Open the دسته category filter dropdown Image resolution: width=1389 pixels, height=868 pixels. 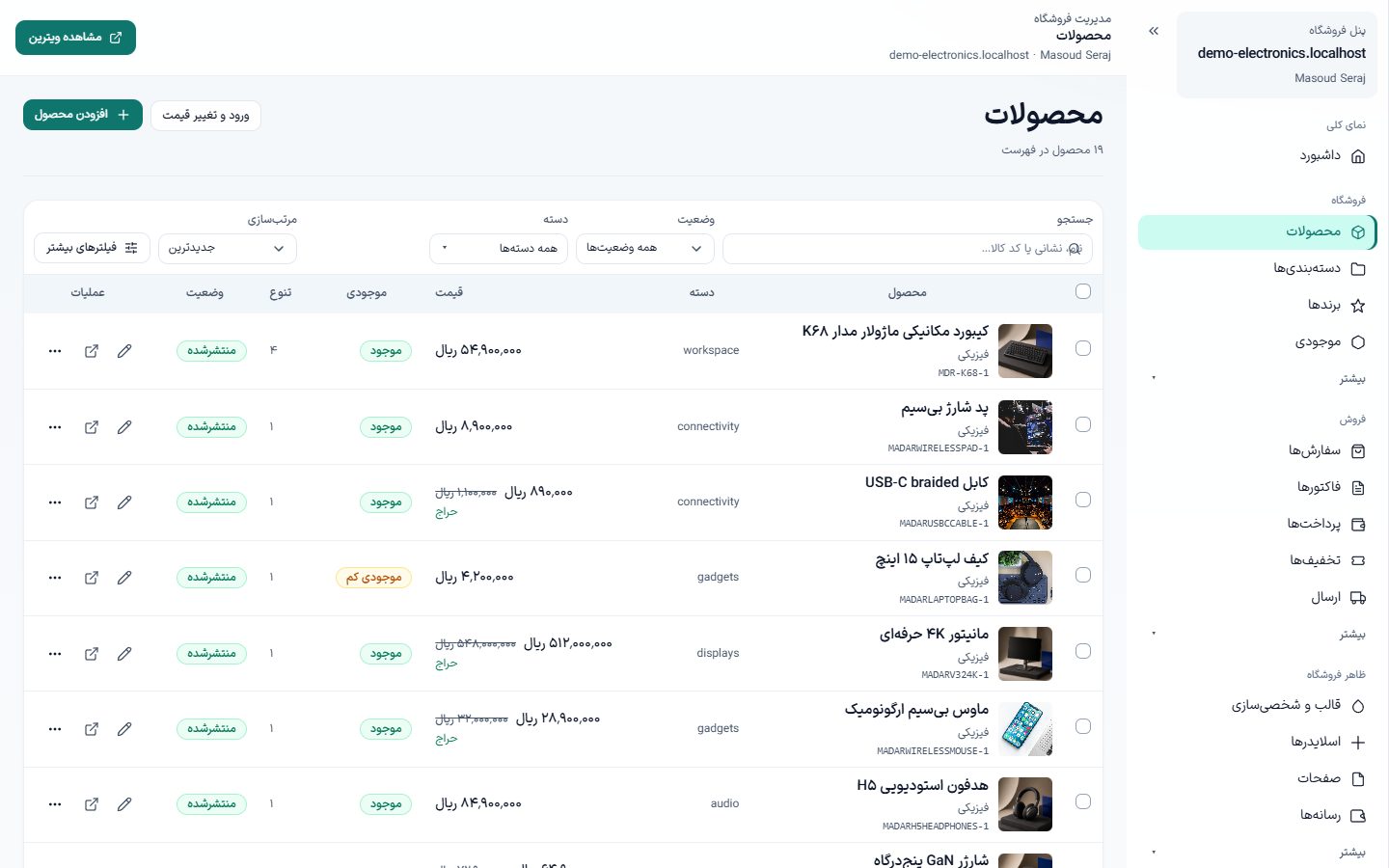click(x=499, y=249)
